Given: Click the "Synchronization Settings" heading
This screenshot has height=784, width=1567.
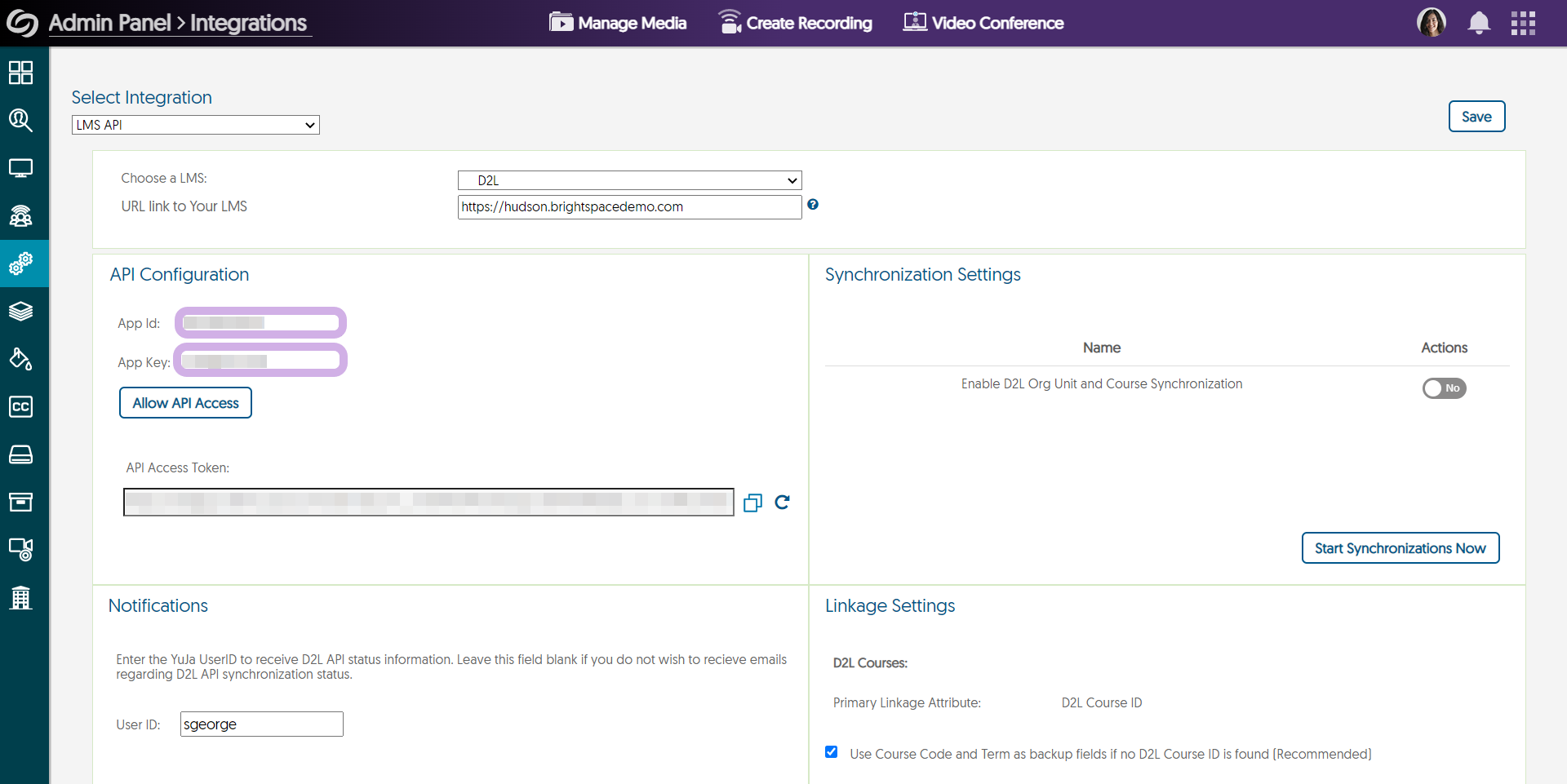Looking at the screenshot, I should point(923,275).
